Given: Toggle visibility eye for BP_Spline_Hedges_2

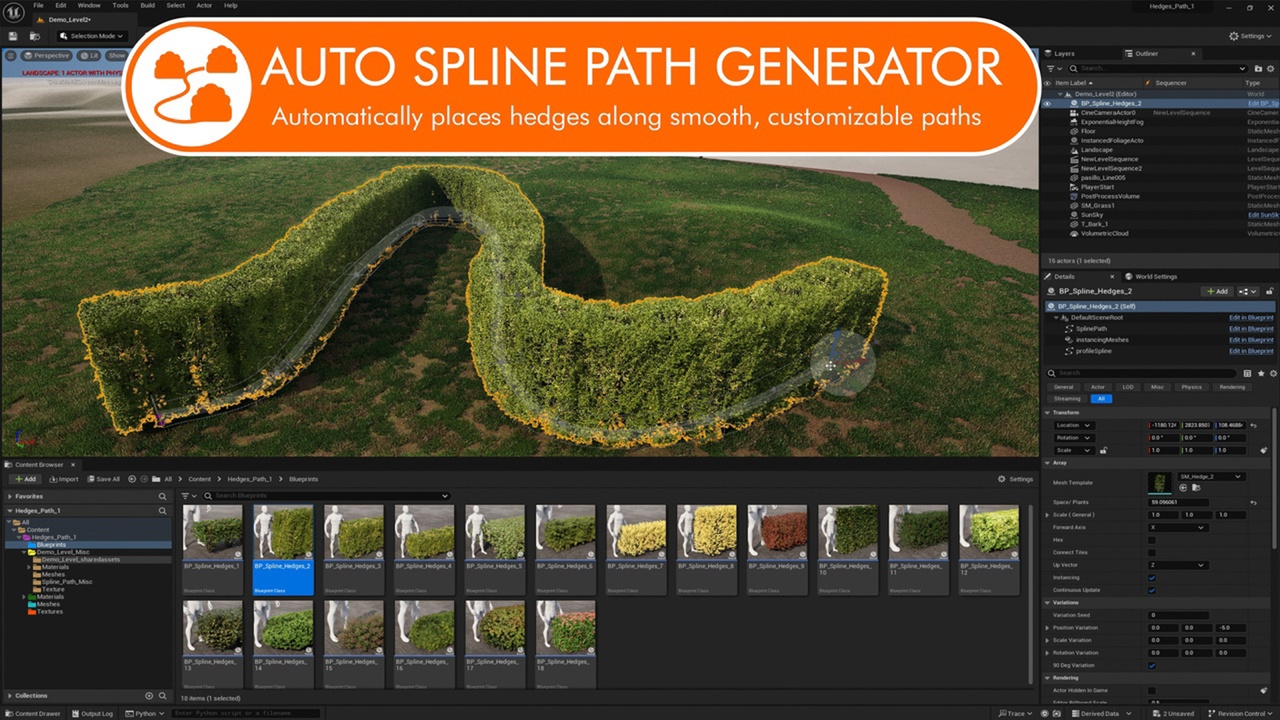Looking at the screenshot, I should tap(1047, 104).
